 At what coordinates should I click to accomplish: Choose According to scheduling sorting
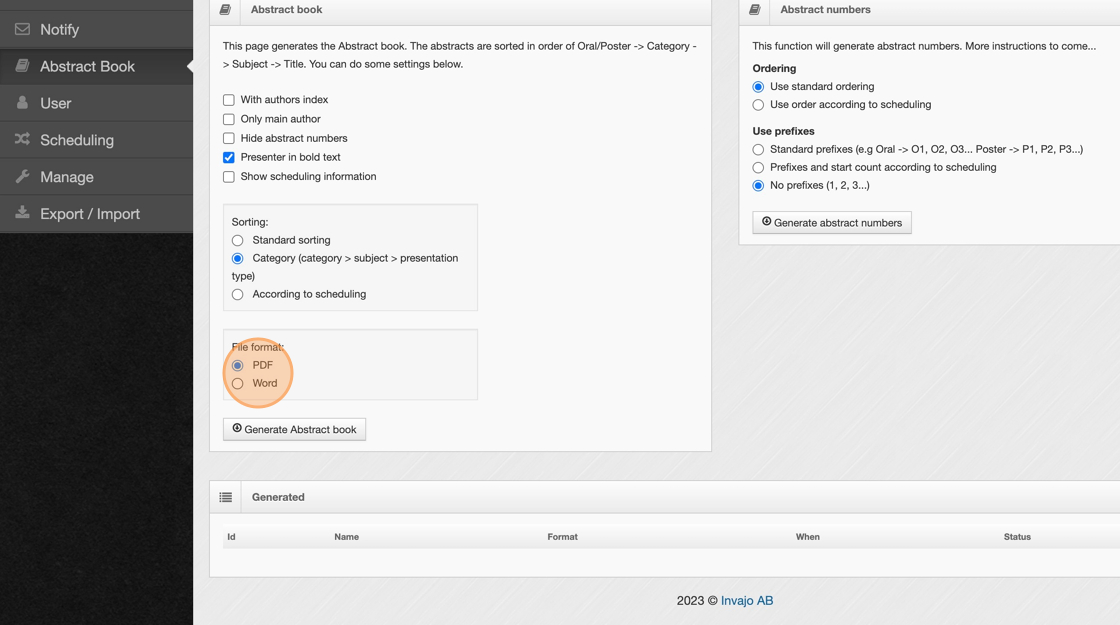click(x=238, y=294)
